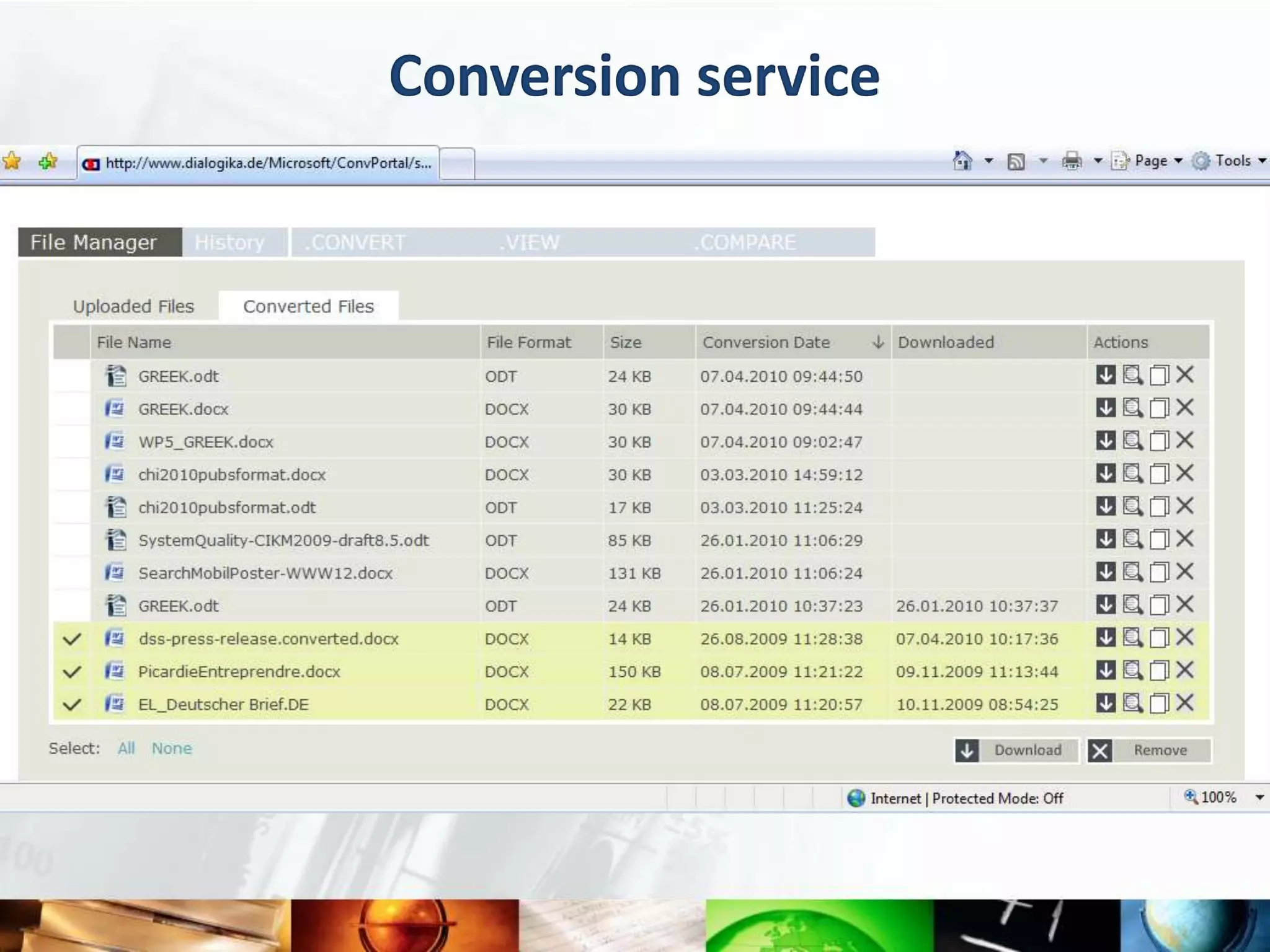This screenshot has height=952, width=1270.
Task: Click the Add to Favorites icon
Action: pos(48,161)
